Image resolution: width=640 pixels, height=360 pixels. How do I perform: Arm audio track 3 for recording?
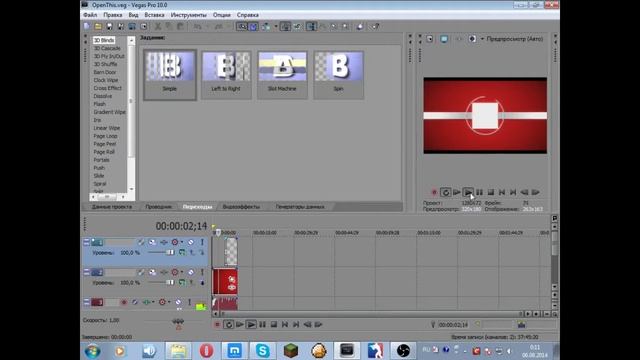click(x=124, y=302)
